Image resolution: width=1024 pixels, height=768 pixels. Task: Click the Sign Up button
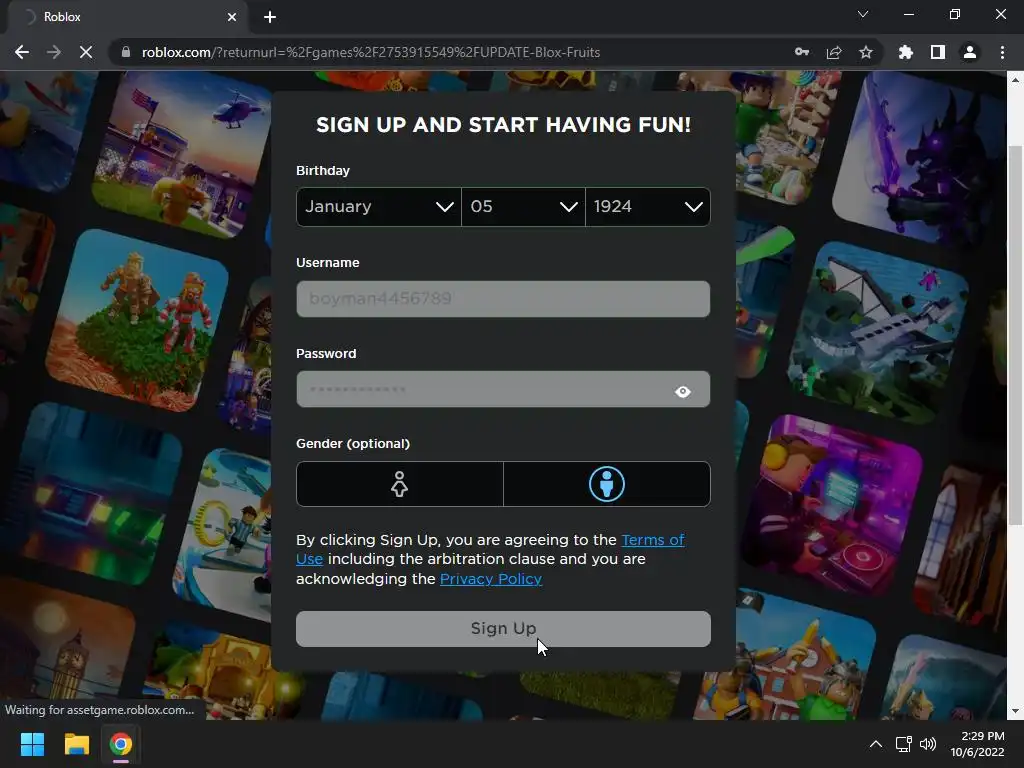pyautogui.click(x=503, y=629)
